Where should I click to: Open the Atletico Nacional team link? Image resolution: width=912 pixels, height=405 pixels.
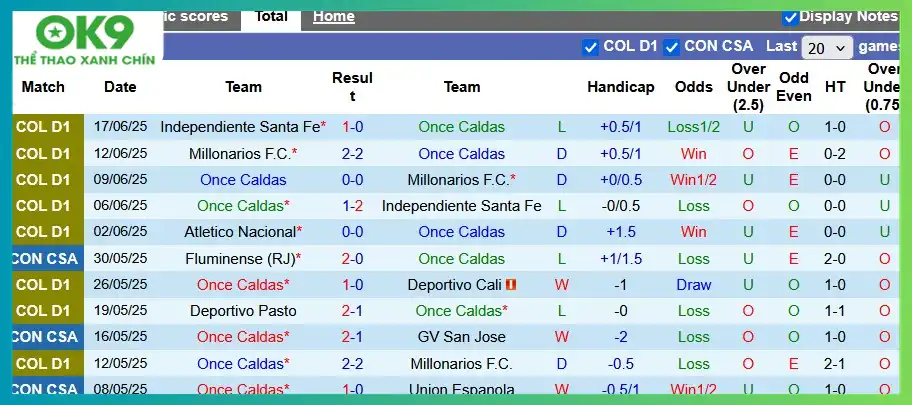[x=240, y=232]
